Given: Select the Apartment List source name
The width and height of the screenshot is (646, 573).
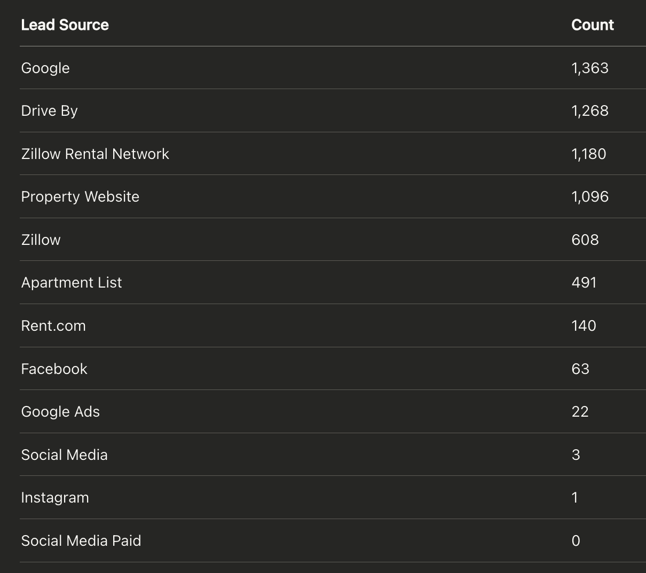Looking at the screenshot, I should (71, 283).
